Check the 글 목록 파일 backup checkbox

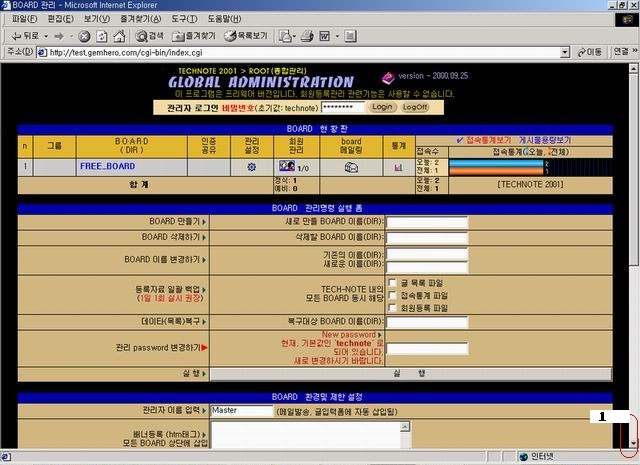click(x=393, y=283)
